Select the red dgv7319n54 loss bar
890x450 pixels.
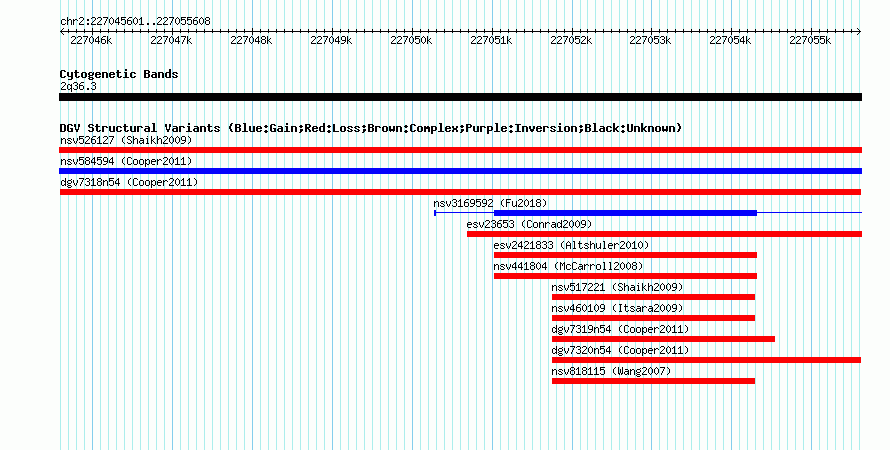tap(664, 339)
